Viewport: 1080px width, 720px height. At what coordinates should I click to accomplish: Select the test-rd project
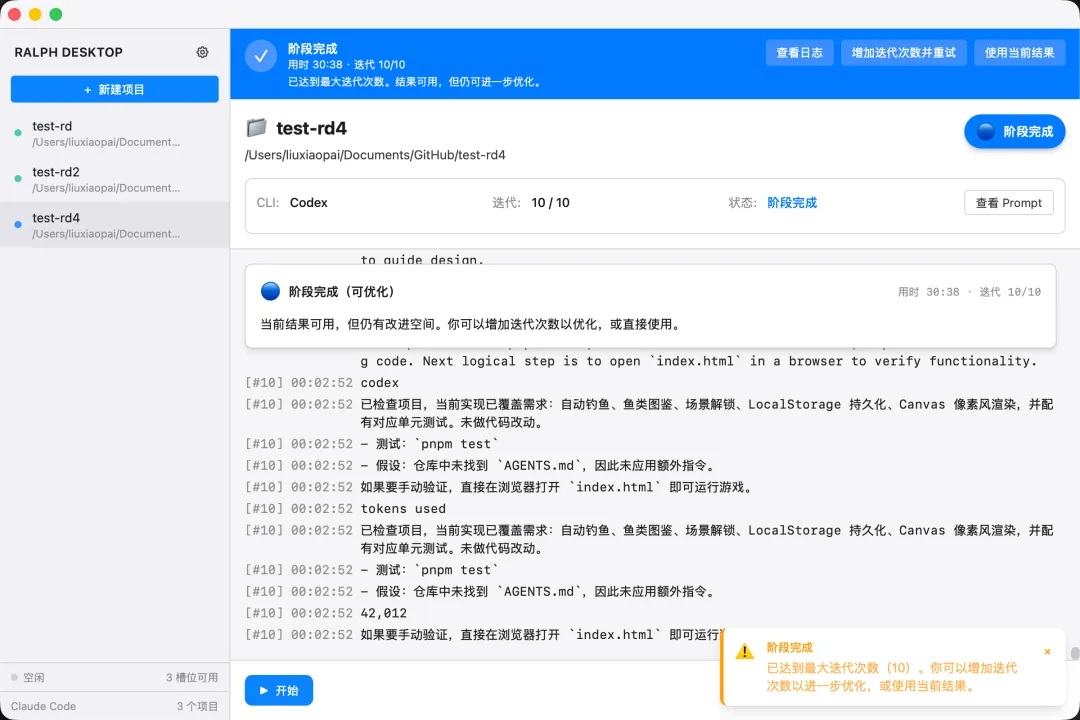click(115, 132)
